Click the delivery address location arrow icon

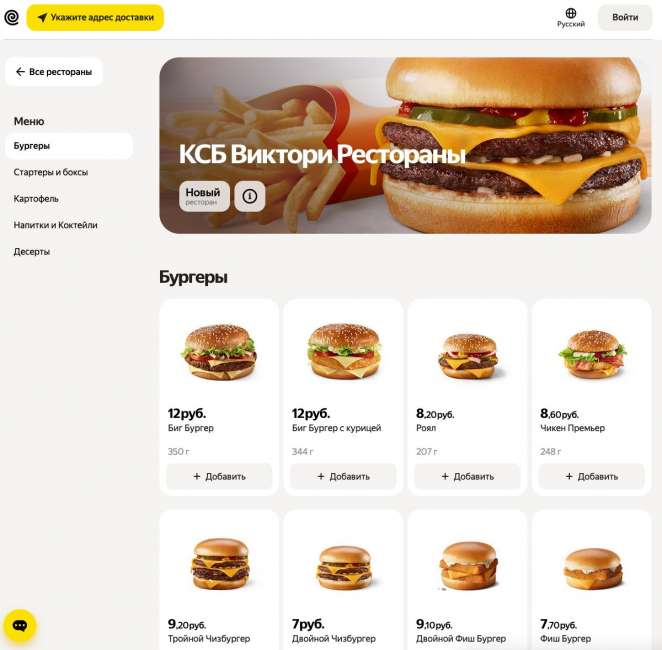42,18
